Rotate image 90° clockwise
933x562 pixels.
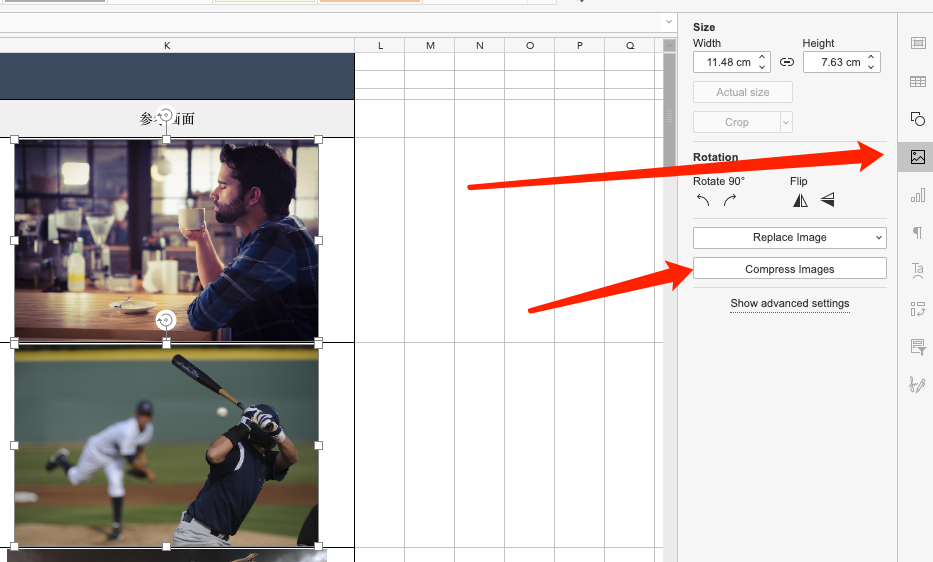[x=730, y=200]
